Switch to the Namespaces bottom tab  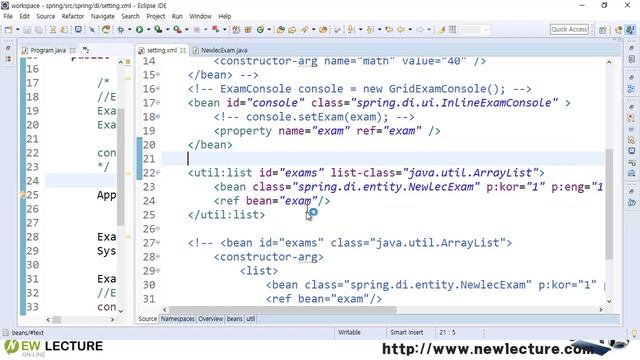[x=178, y=319]
